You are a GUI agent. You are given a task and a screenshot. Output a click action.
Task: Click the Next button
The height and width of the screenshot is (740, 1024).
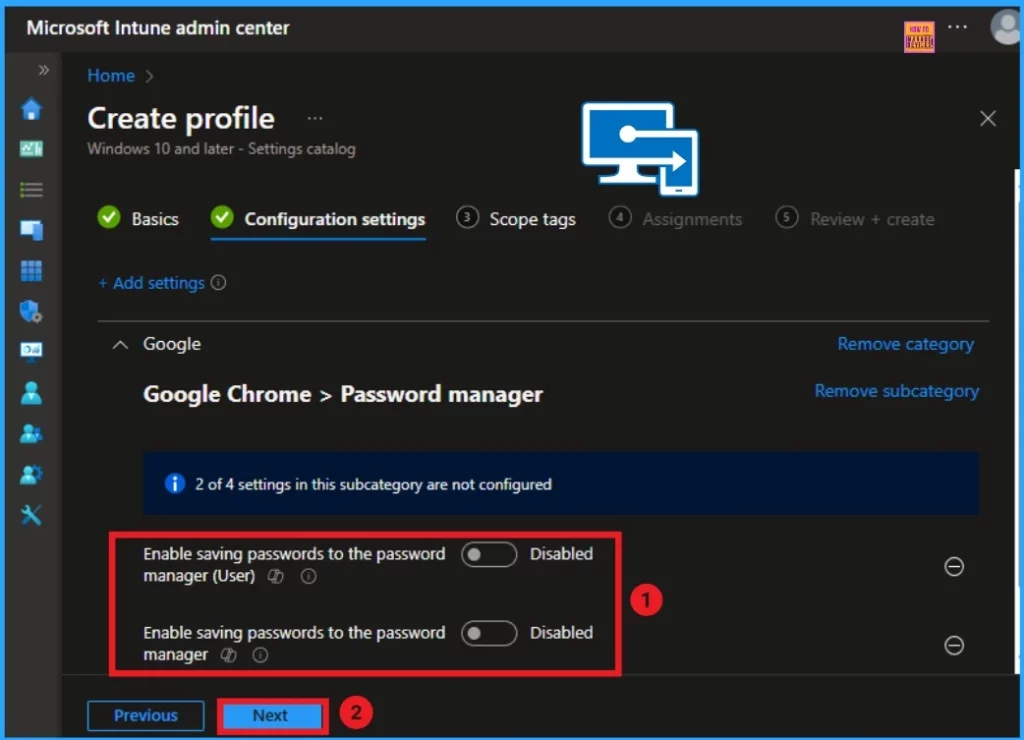point(272,715)
